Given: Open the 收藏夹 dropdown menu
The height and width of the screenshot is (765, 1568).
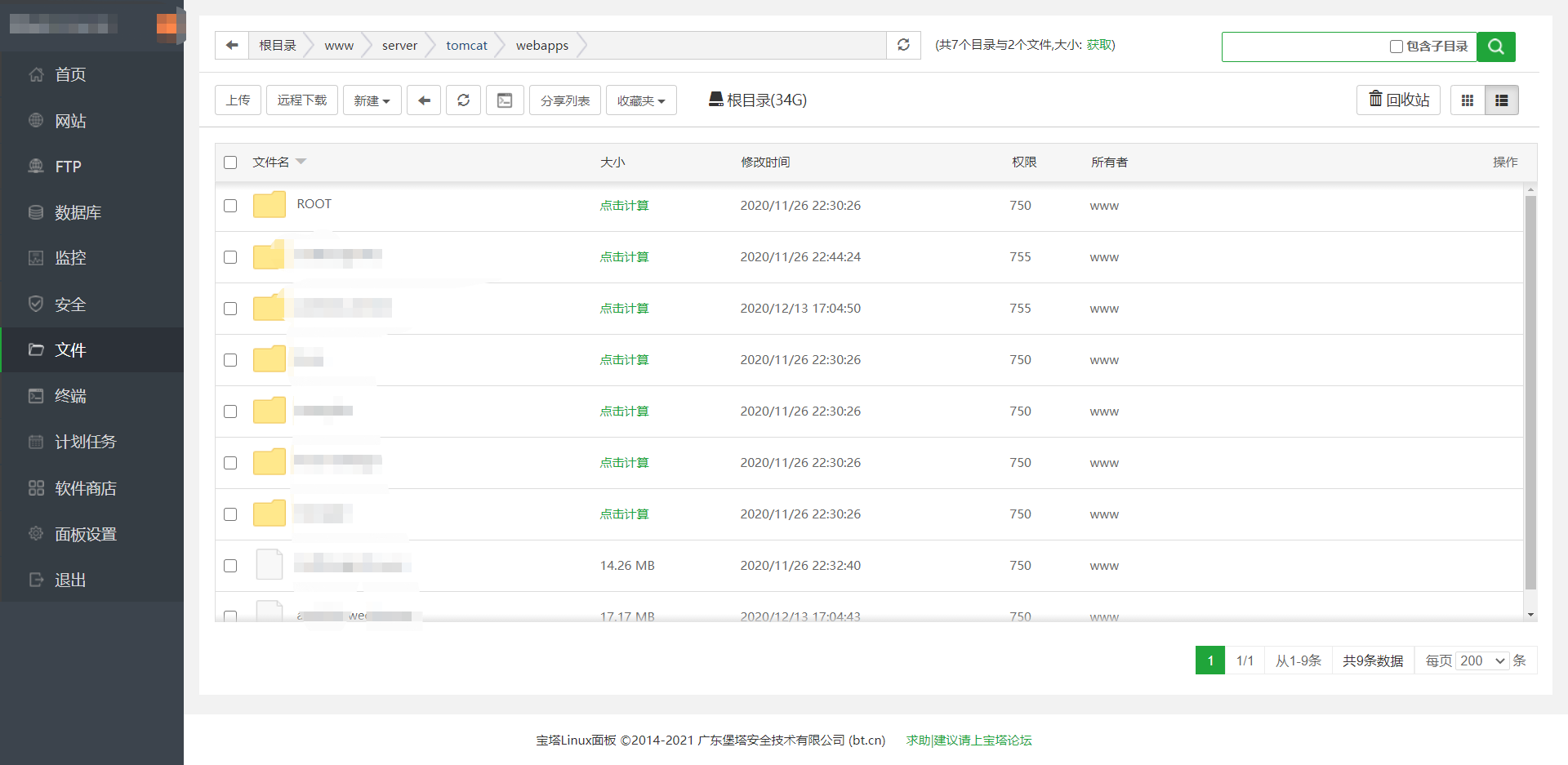Looking at the screenshot, I should tap(641, 100).
